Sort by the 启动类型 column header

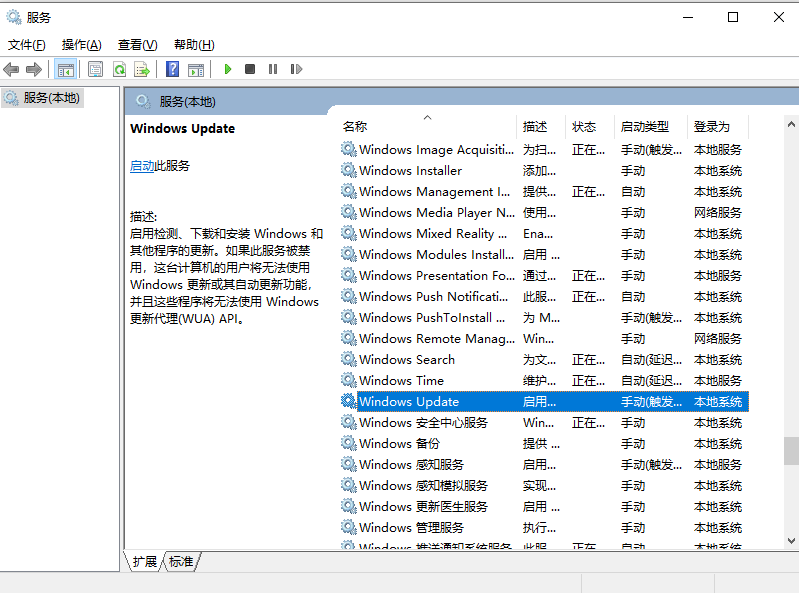[651, 126]
